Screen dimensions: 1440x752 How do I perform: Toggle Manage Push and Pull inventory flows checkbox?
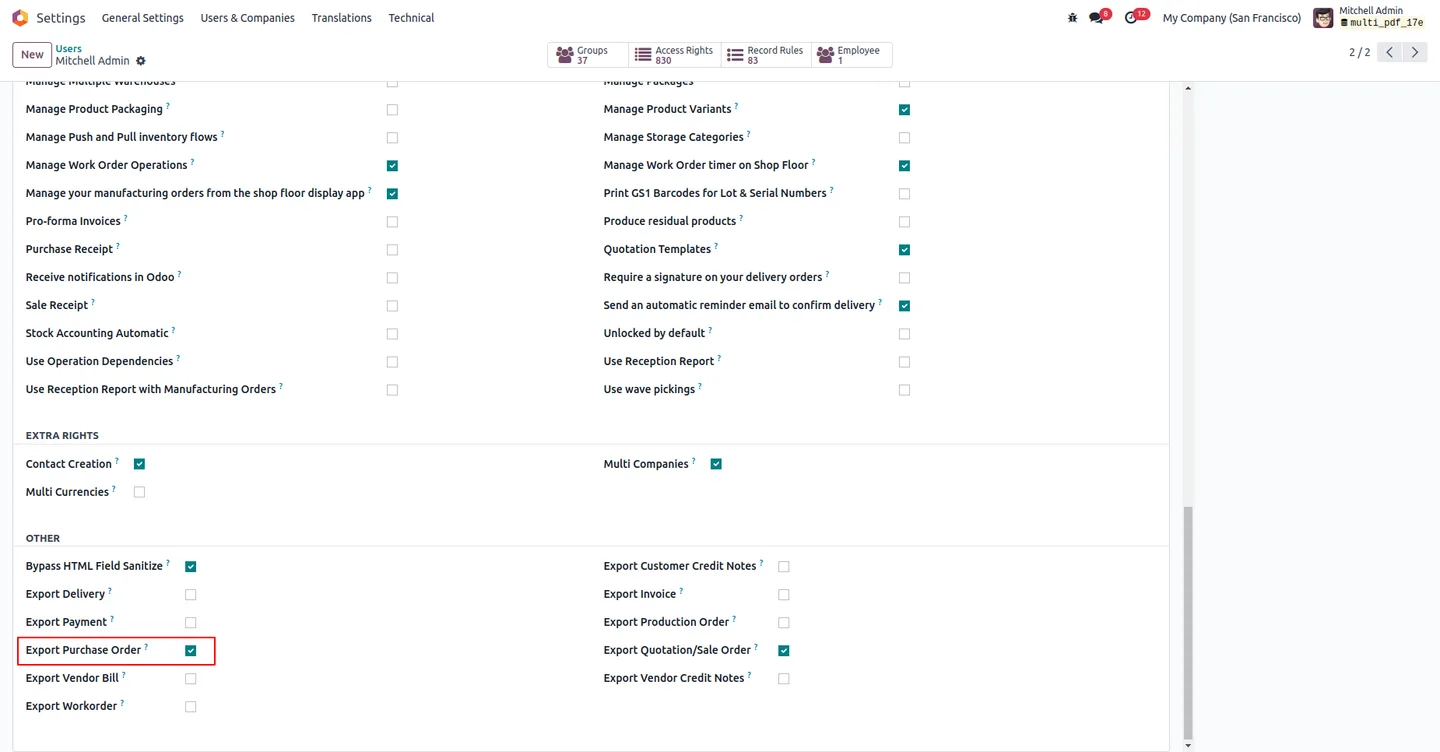392,138
